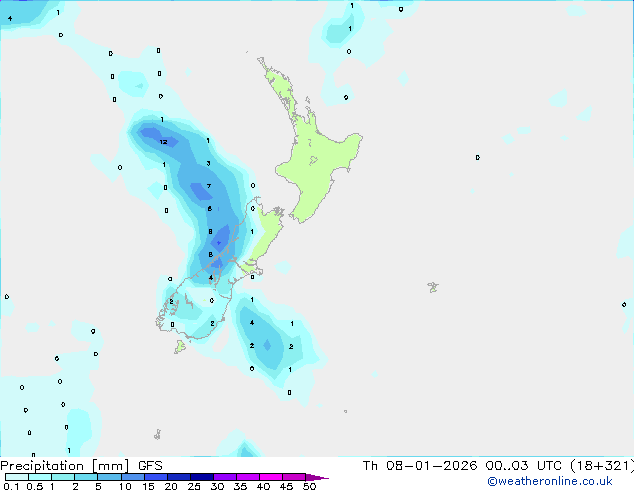Viewport: 634px width, 490px height.
Task: Click the legend label '25'
Action: tap(194, 486)
